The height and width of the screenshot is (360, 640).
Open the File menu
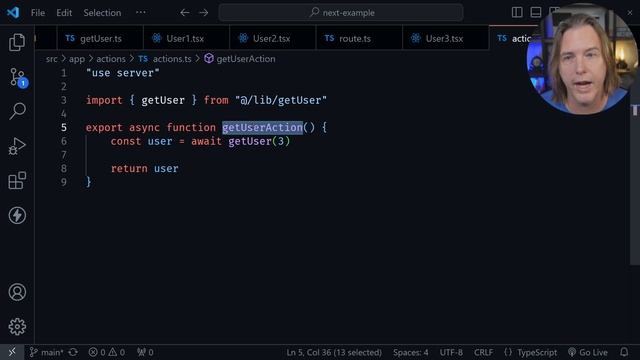(38, 13)
